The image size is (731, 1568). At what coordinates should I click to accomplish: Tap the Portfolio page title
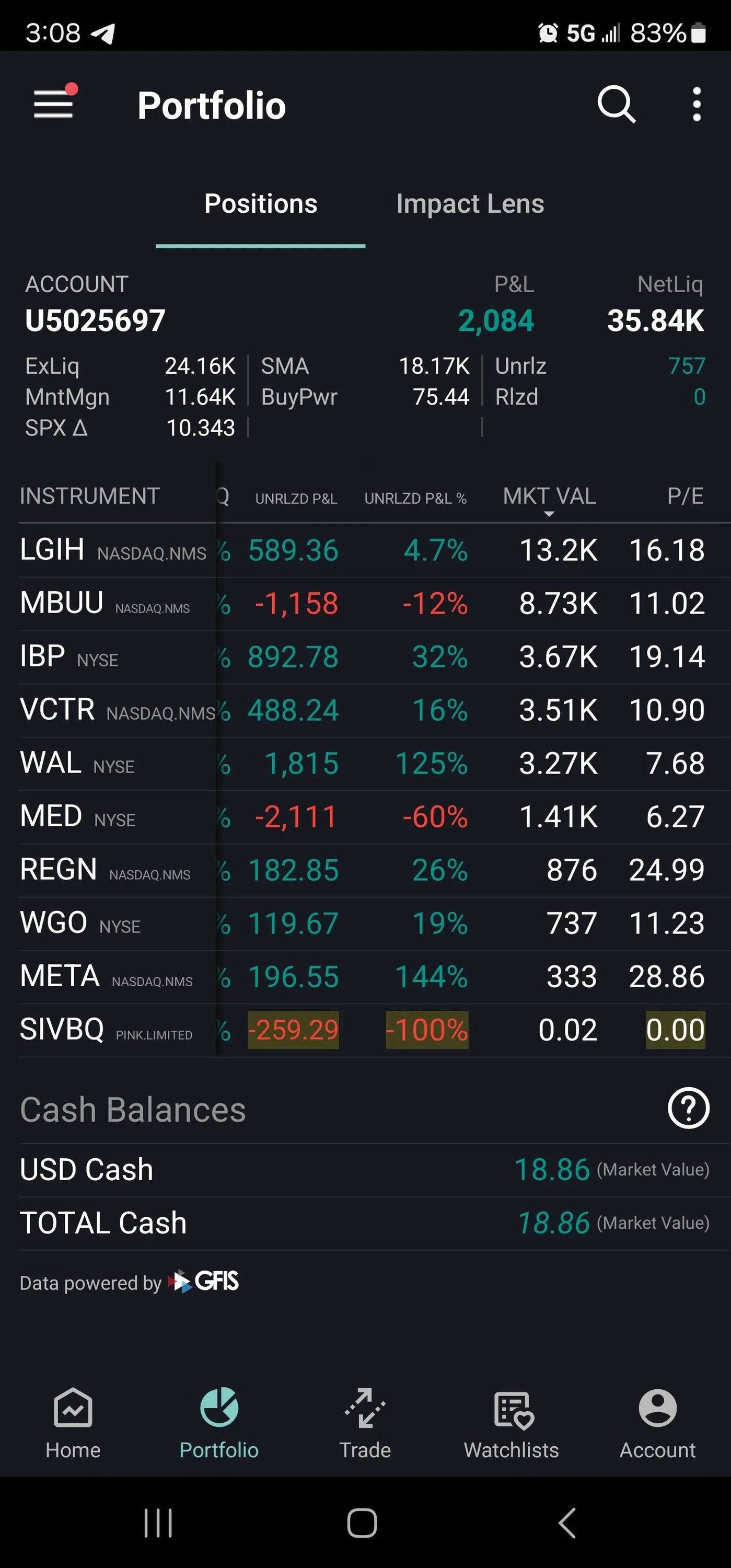(212, 105)
